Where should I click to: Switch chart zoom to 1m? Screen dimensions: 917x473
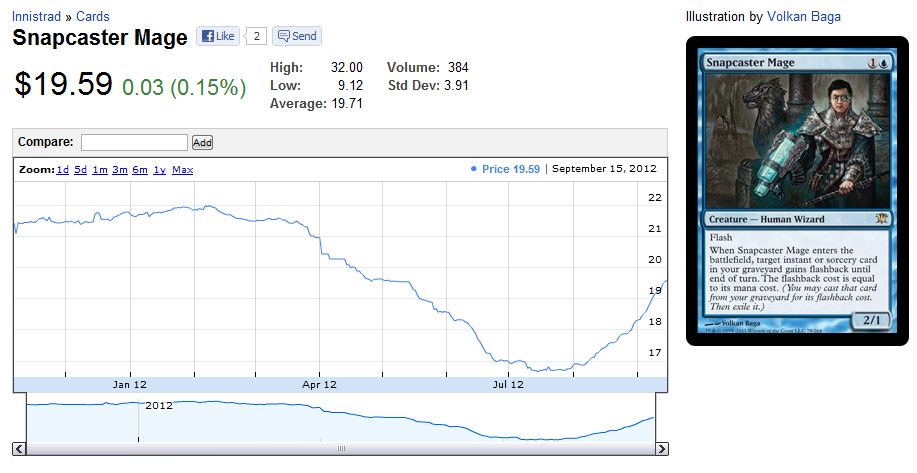coord(100,170)
